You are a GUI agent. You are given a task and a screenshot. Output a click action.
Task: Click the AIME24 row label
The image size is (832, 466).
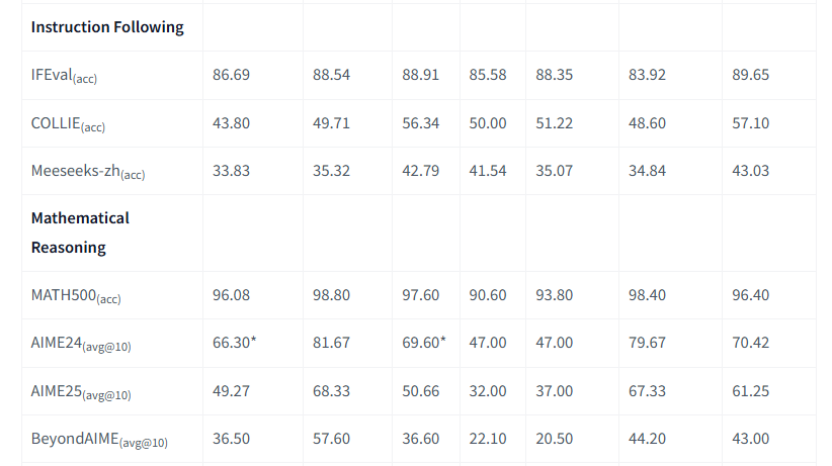[81, 344]
